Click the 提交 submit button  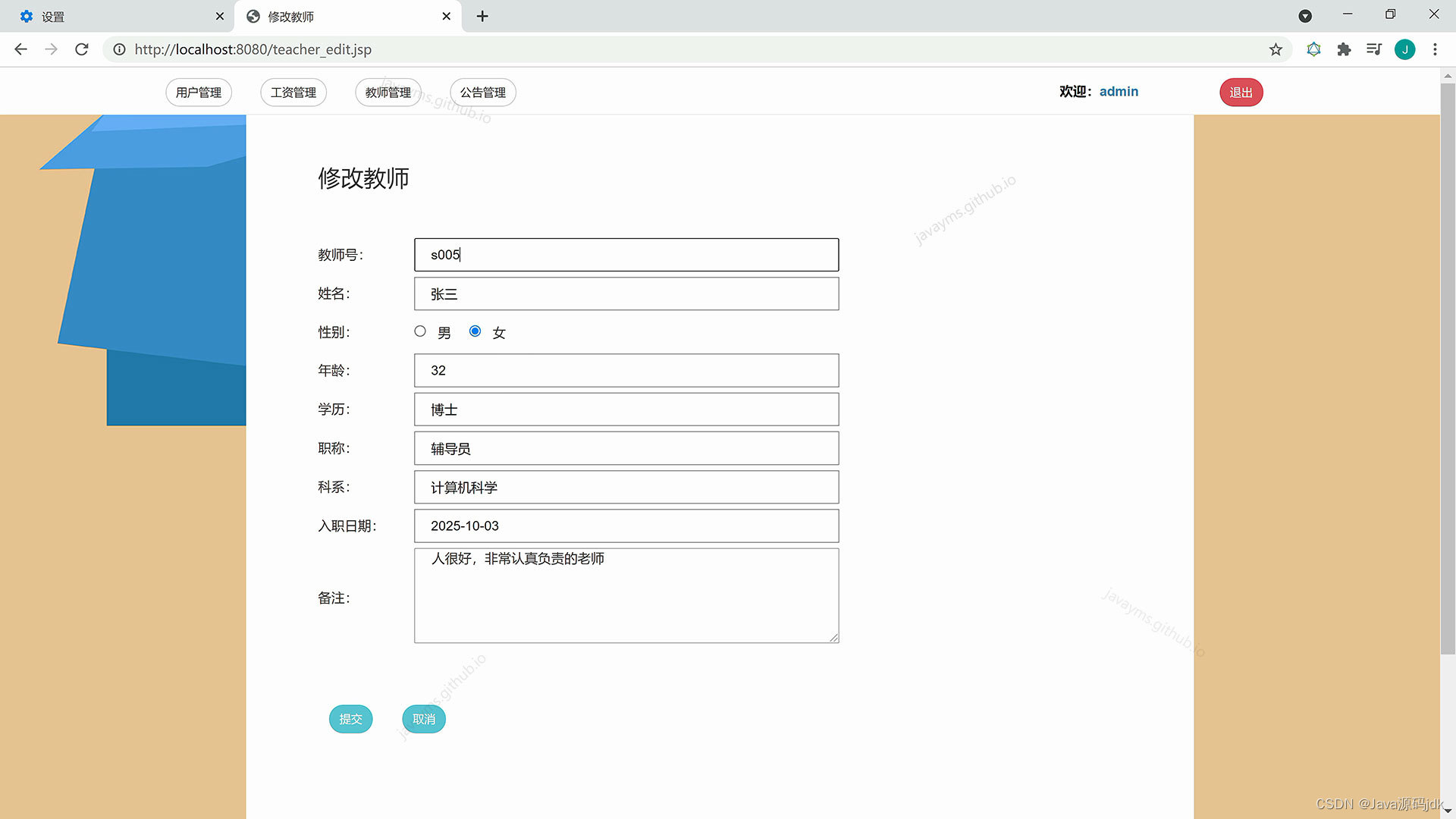pos(350,719)
